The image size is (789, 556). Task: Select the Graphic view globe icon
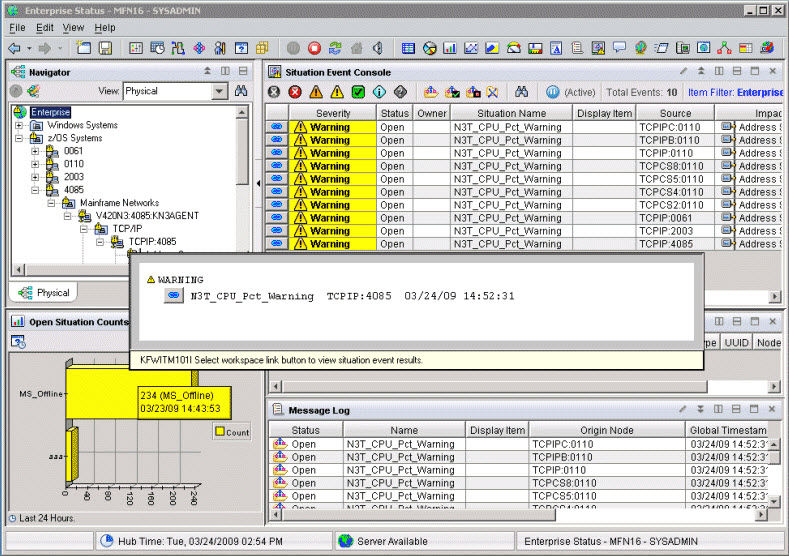pyautogui.click(x=641, y=48)
